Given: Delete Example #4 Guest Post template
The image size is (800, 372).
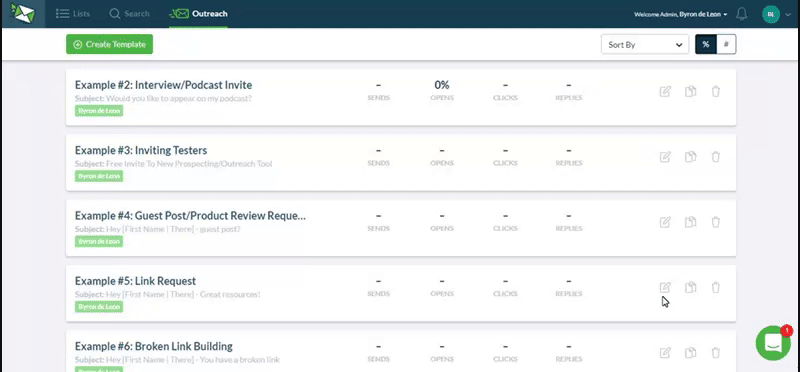Looking at the screenshot, I should coord(716,222).
